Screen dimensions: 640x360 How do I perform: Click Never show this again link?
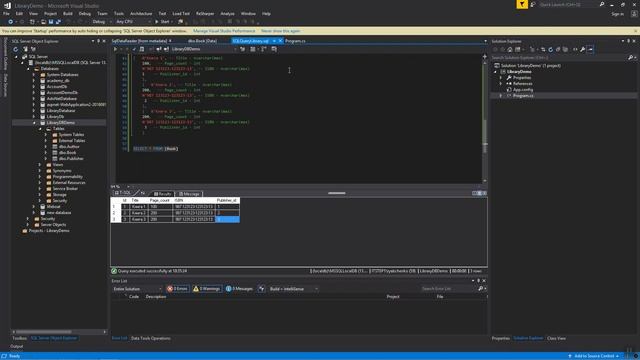click(x=280, y=31)
